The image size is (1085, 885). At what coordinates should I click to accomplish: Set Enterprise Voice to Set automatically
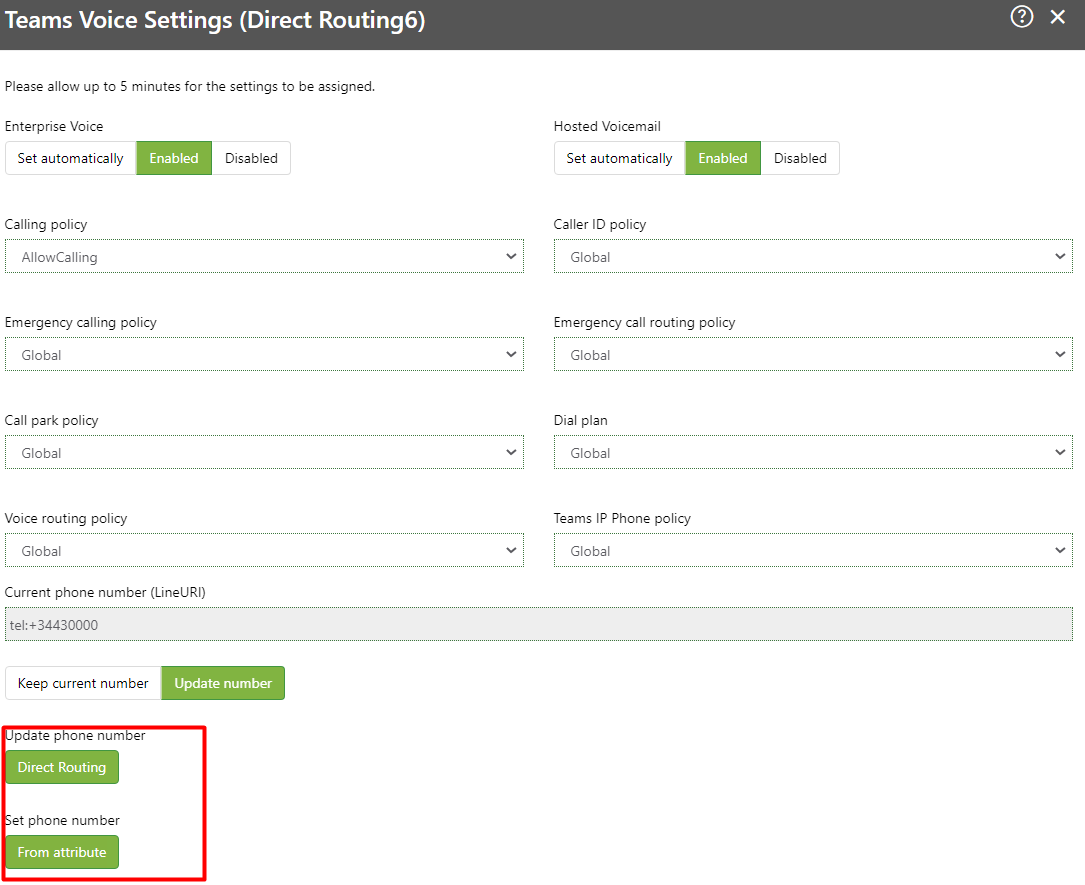[71, 158]
